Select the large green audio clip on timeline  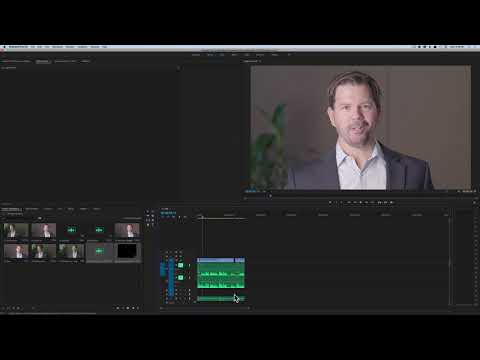[221, 275]
